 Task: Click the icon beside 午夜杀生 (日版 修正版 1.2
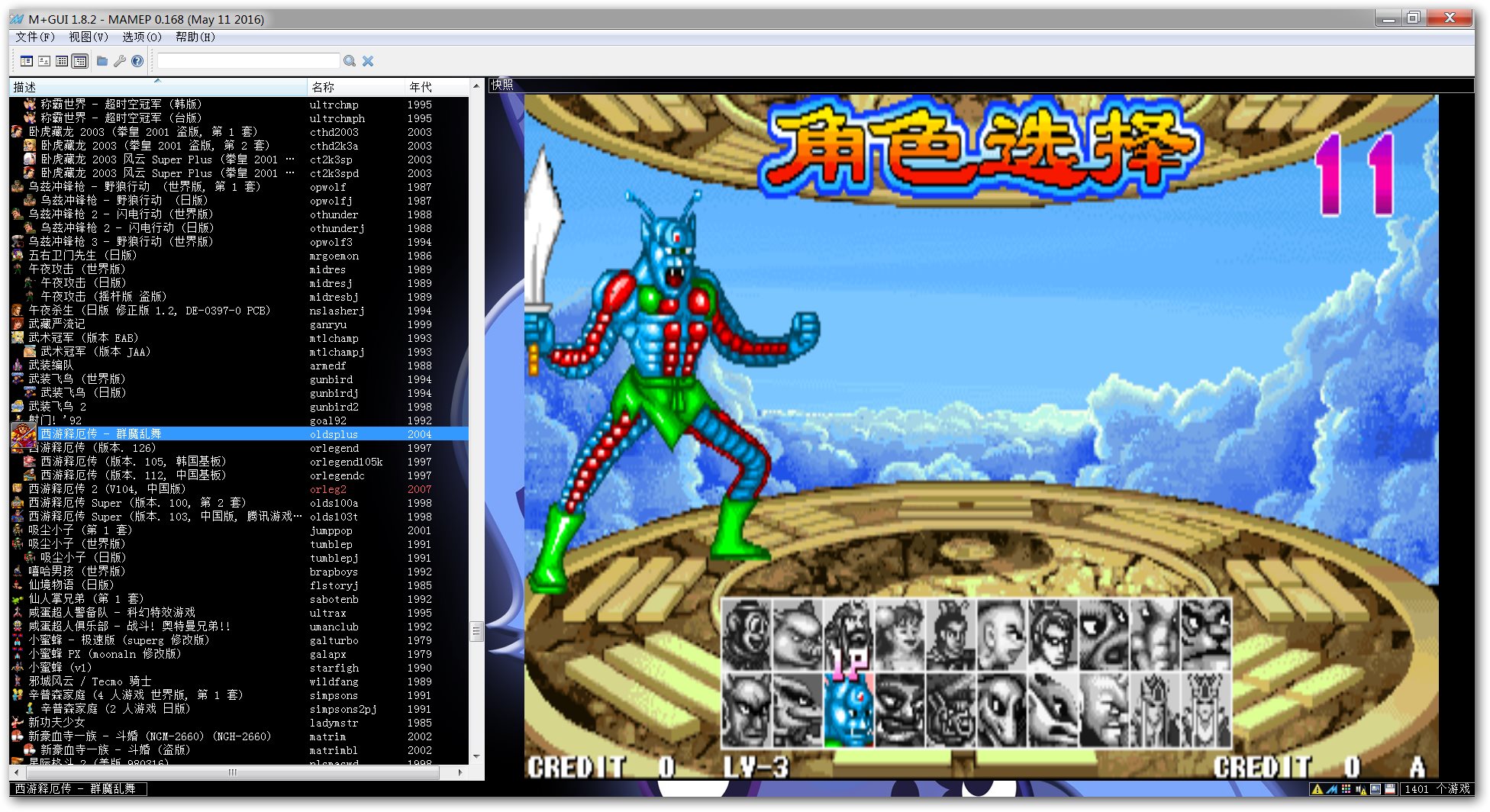pyautogui.click(x=17, y=311)
